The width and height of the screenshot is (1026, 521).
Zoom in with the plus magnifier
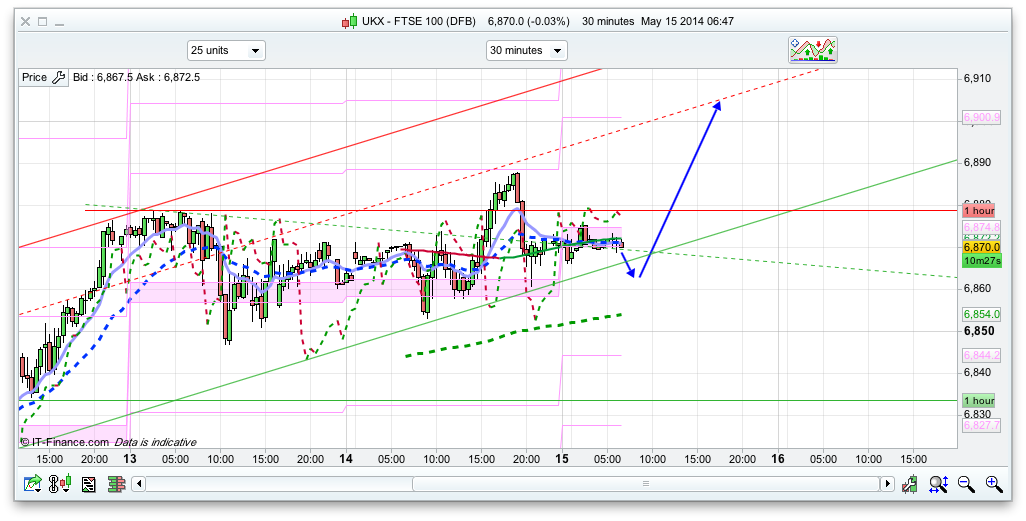[993, 484]
